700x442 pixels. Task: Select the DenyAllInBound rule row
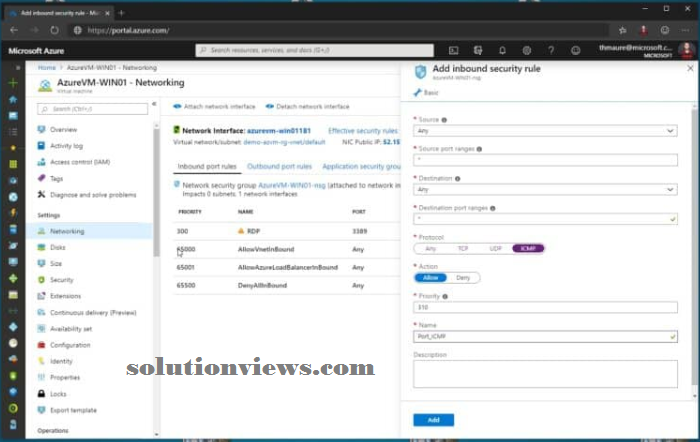click(287, 285)
